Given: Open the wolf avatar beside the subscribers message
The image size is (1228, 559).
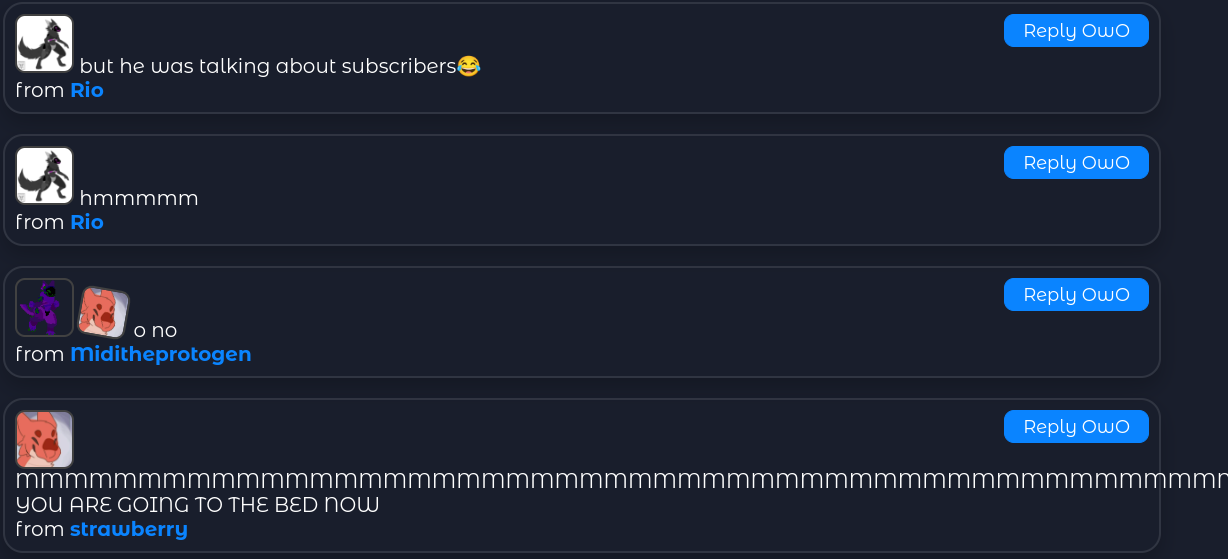Looking at the screenshot, I should coord(45,44).
